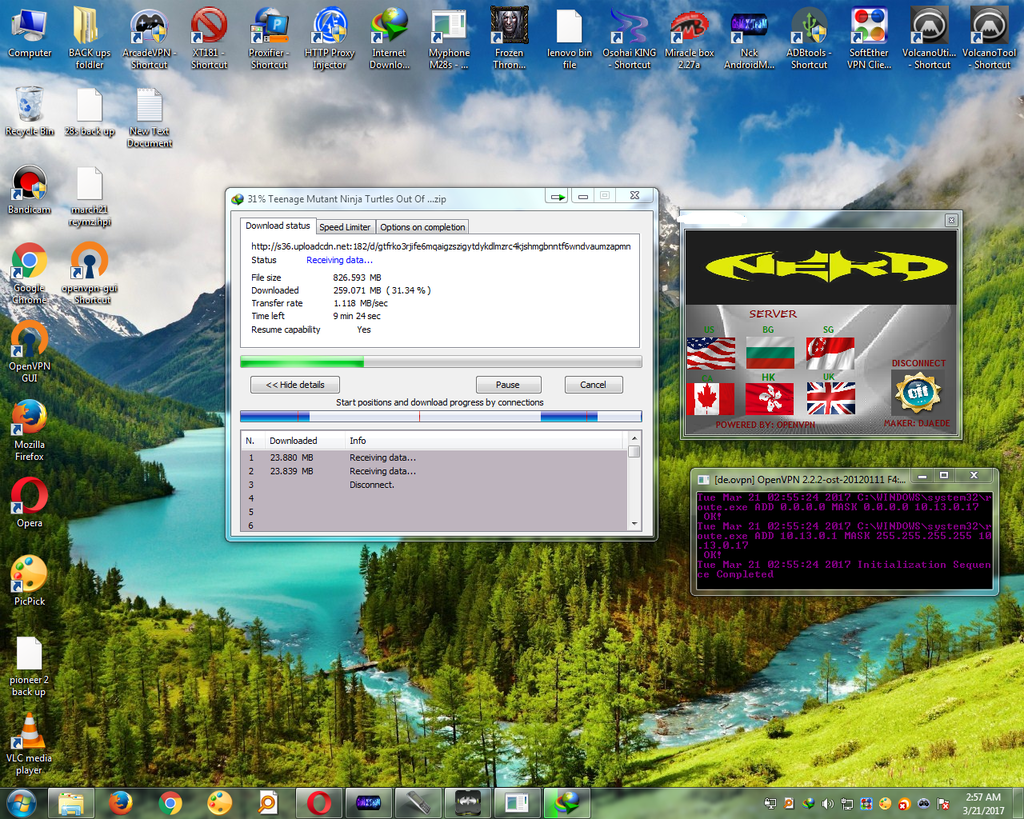Open Opera from the taskbar
Image resolution: width=1024 pixels, height=819 pixels.
pos(319,802)
